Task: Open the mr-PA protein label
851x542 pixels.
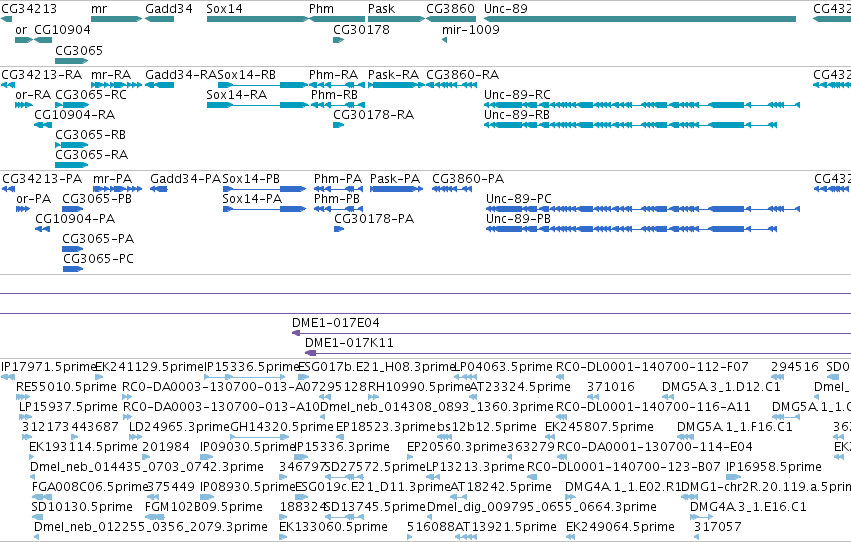Action: point(112,178)
